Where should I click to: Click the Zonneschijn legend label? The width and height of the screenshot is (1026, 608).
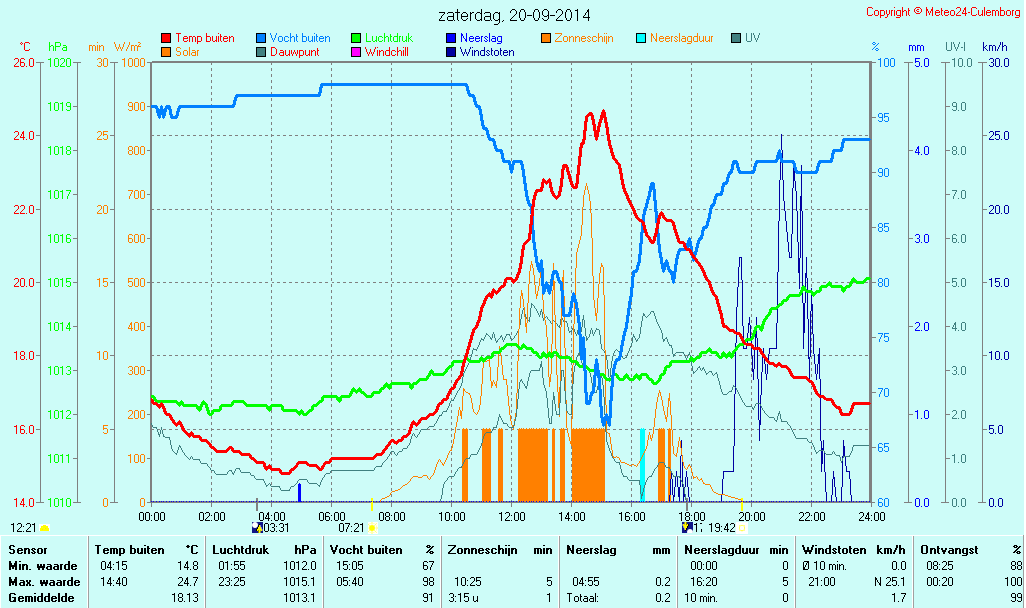[584, 38]
